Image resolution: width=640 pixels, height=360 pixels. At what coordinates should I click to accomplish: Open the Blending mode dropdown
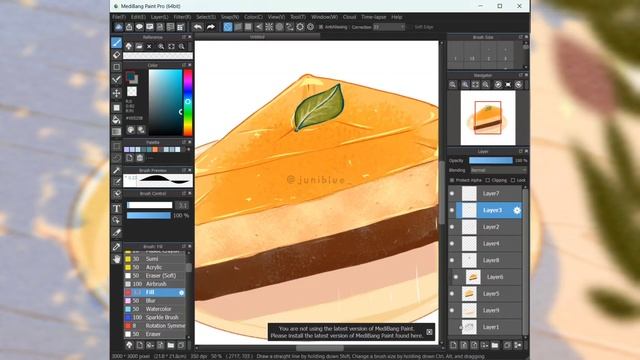coord(498,170)
